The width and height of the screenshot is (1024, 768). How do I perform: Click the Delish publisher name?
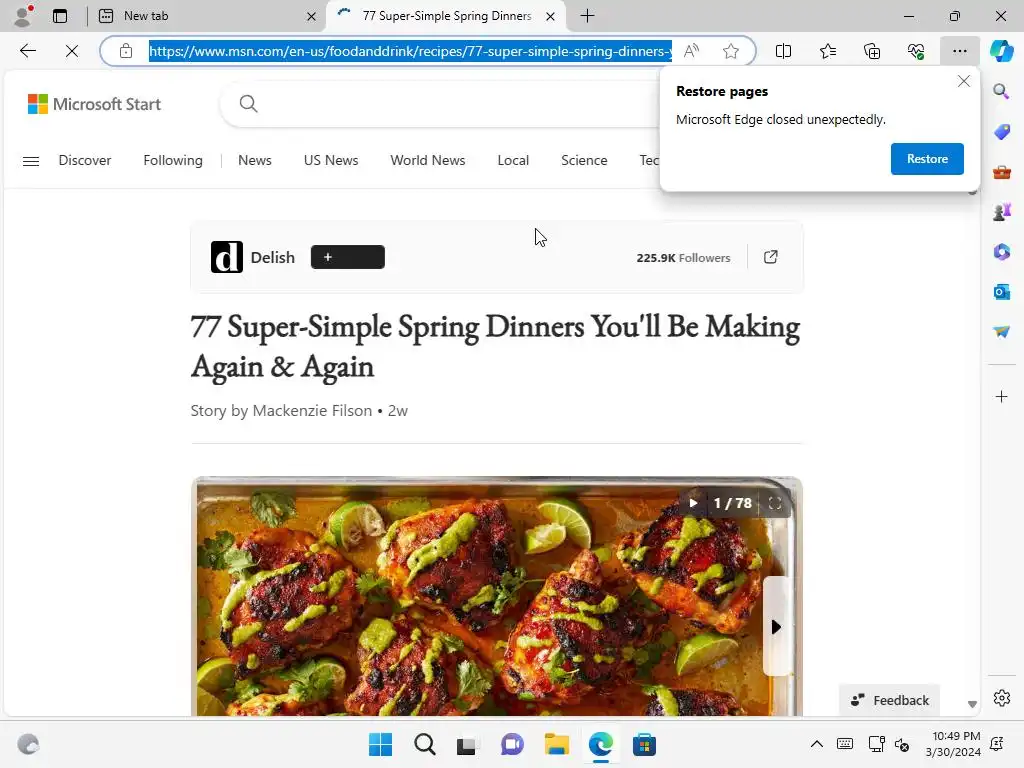pos(273,257)
